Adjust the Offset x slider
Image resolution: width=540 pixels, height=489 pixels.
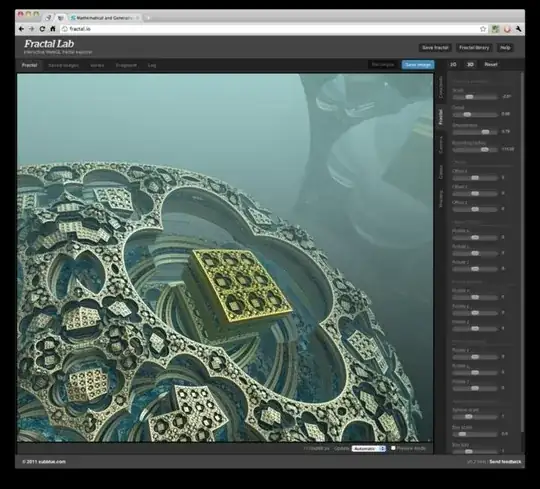tap(475, 178)
